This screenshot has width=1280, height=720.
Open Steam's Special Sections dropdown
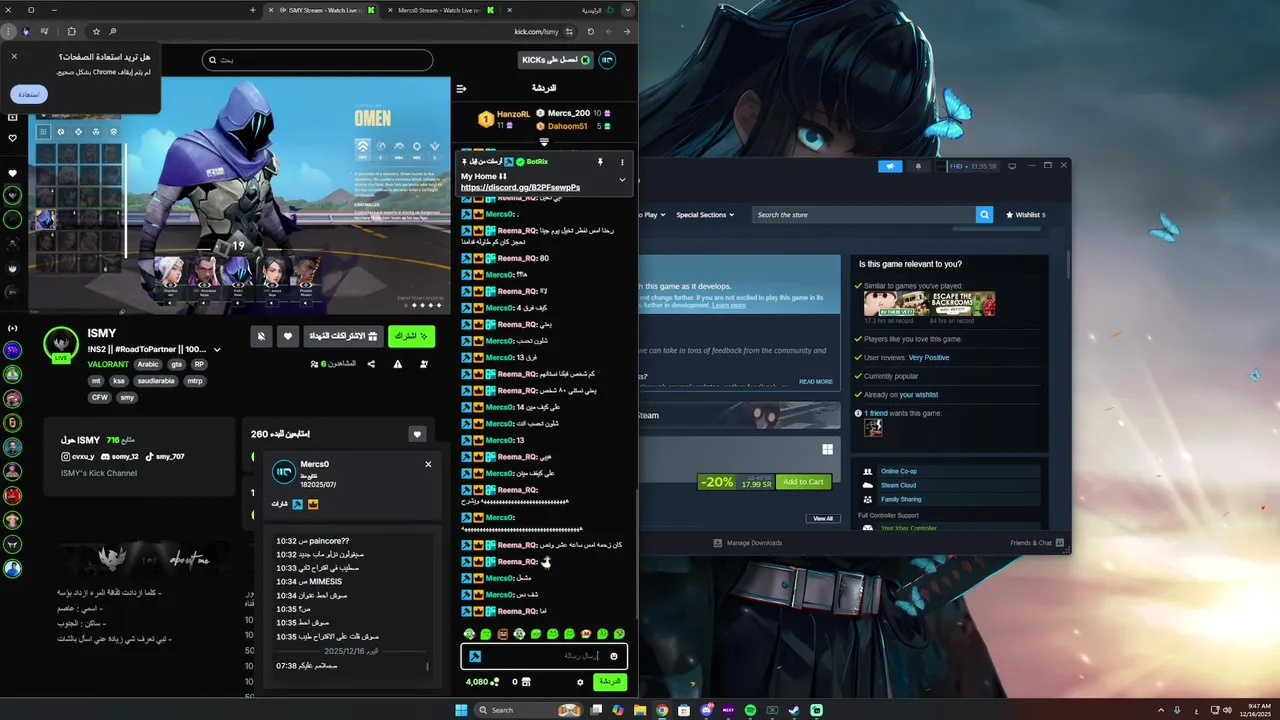[705, 214]
